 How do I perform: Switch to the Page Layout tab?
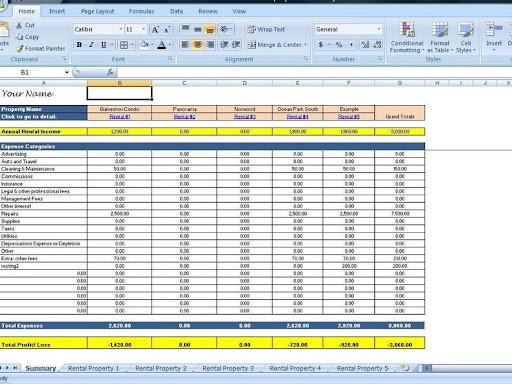click(x=97, y=11)
